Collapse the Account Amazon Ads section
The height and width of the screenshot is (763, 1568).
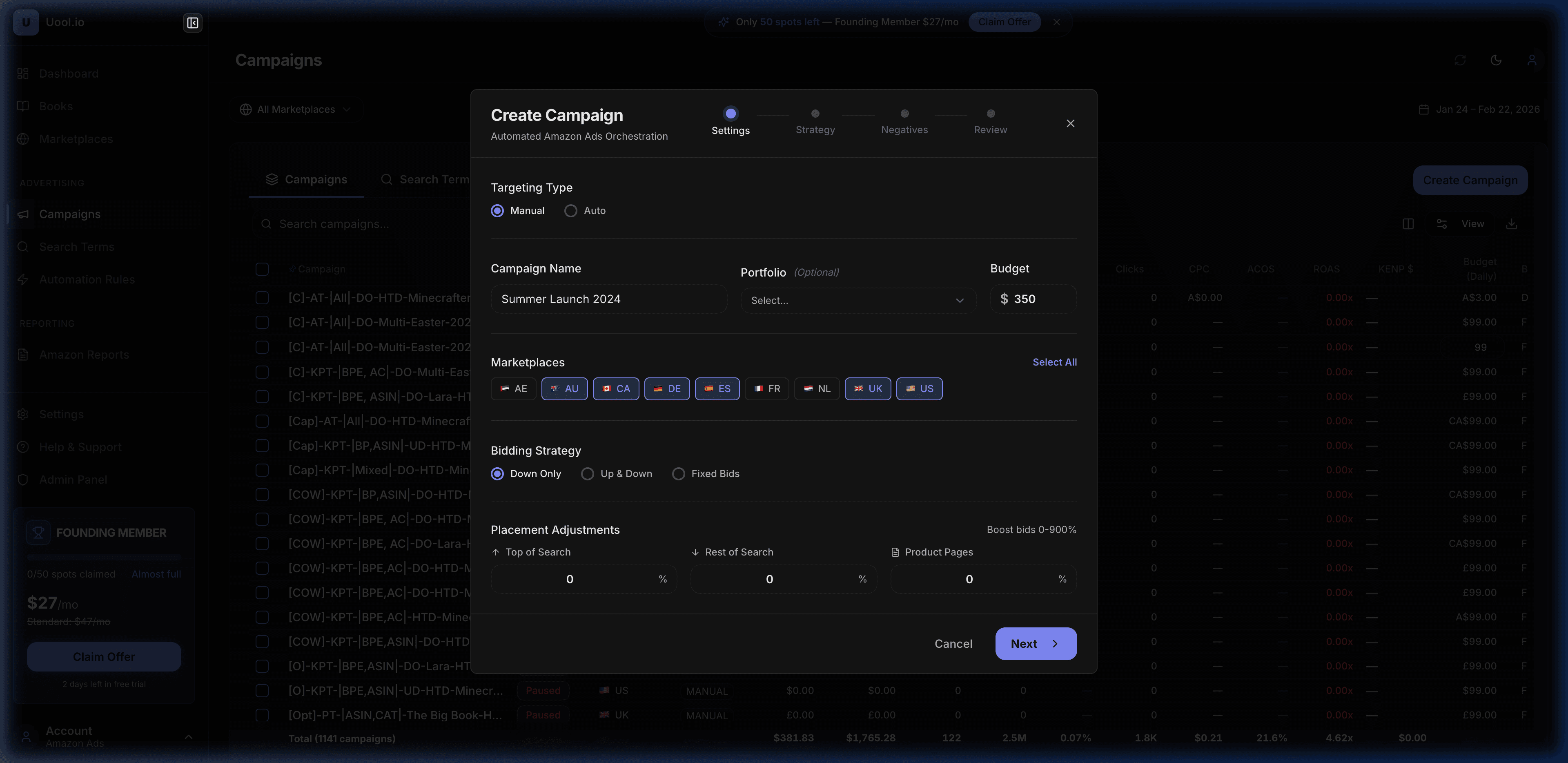(188, 736)
